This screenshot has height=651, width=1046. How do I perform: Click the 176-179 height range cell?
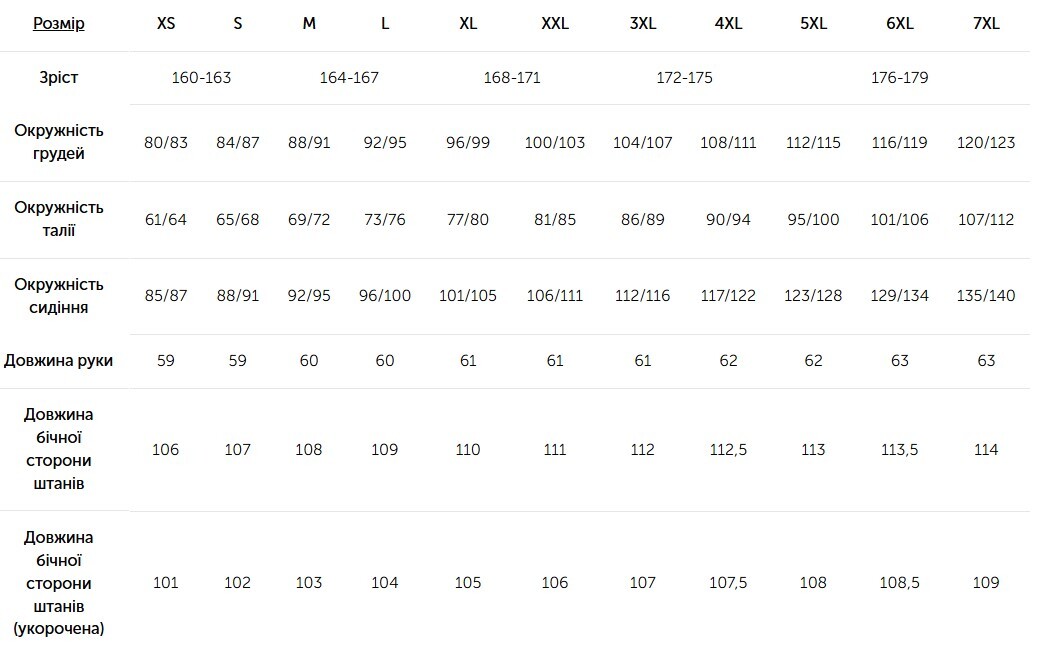900,77
